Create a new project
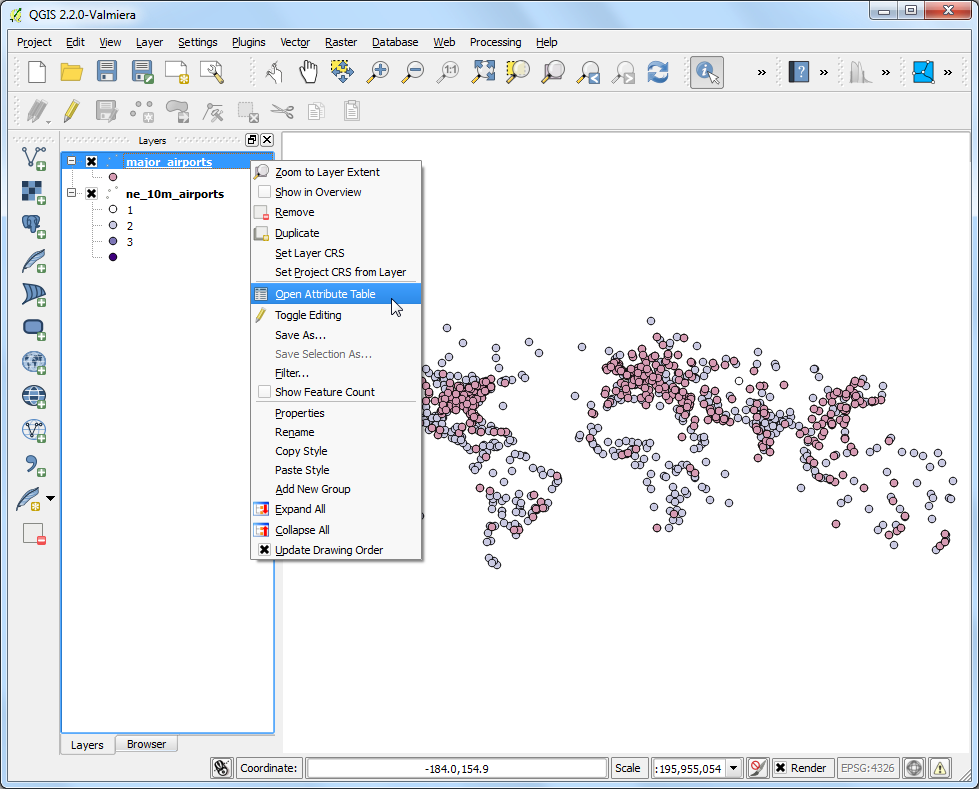Viewport: 979px width, 789px height. click(x=37, y=72)
